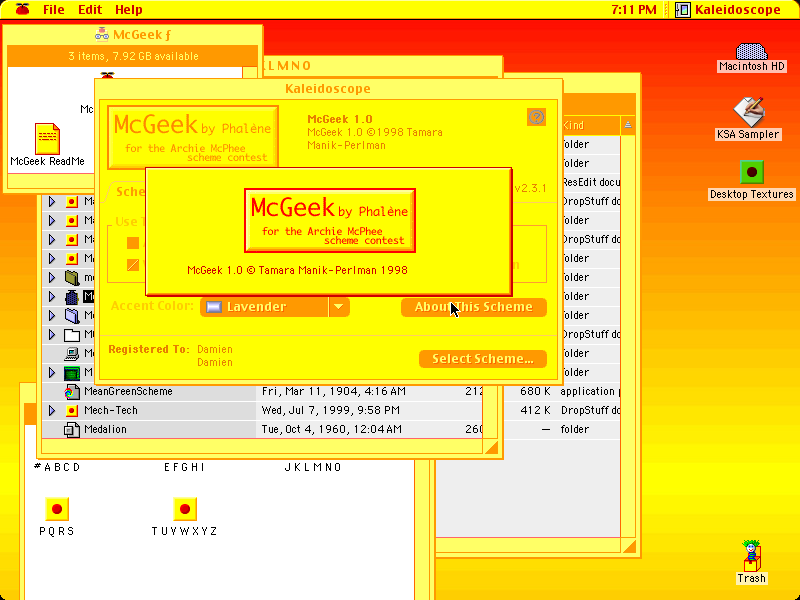This screenshot has height=600, width=800.
Task: Click the "# A B C D" label
Action: tap(57, 467)
